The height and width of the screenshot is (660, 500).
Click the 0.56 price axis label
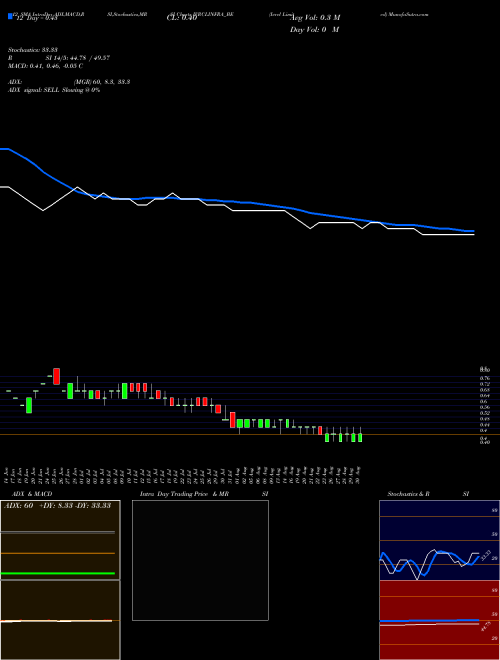tap(485, 407)
